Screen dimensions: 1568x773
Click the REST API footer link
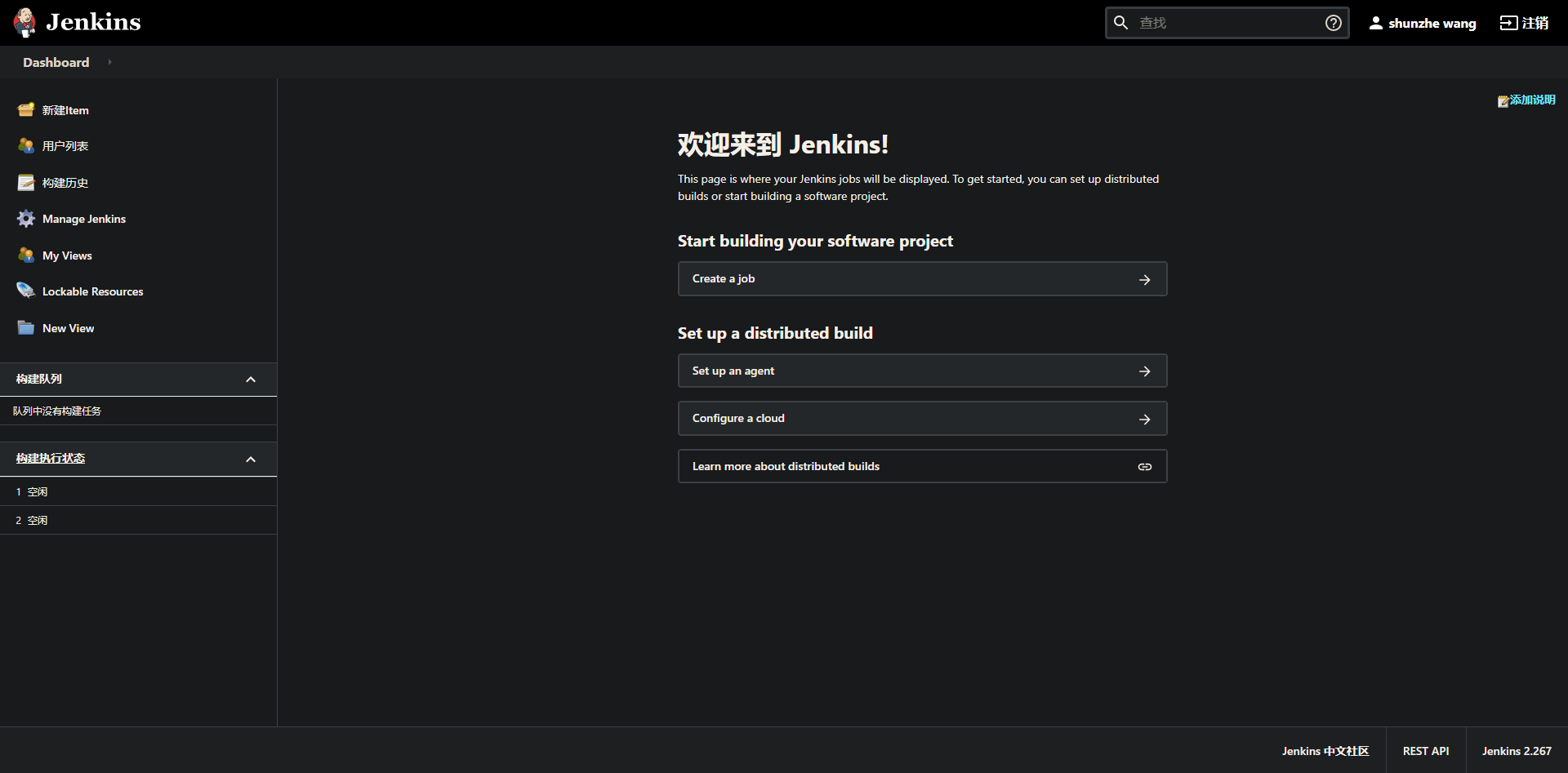pos(1426,751)
